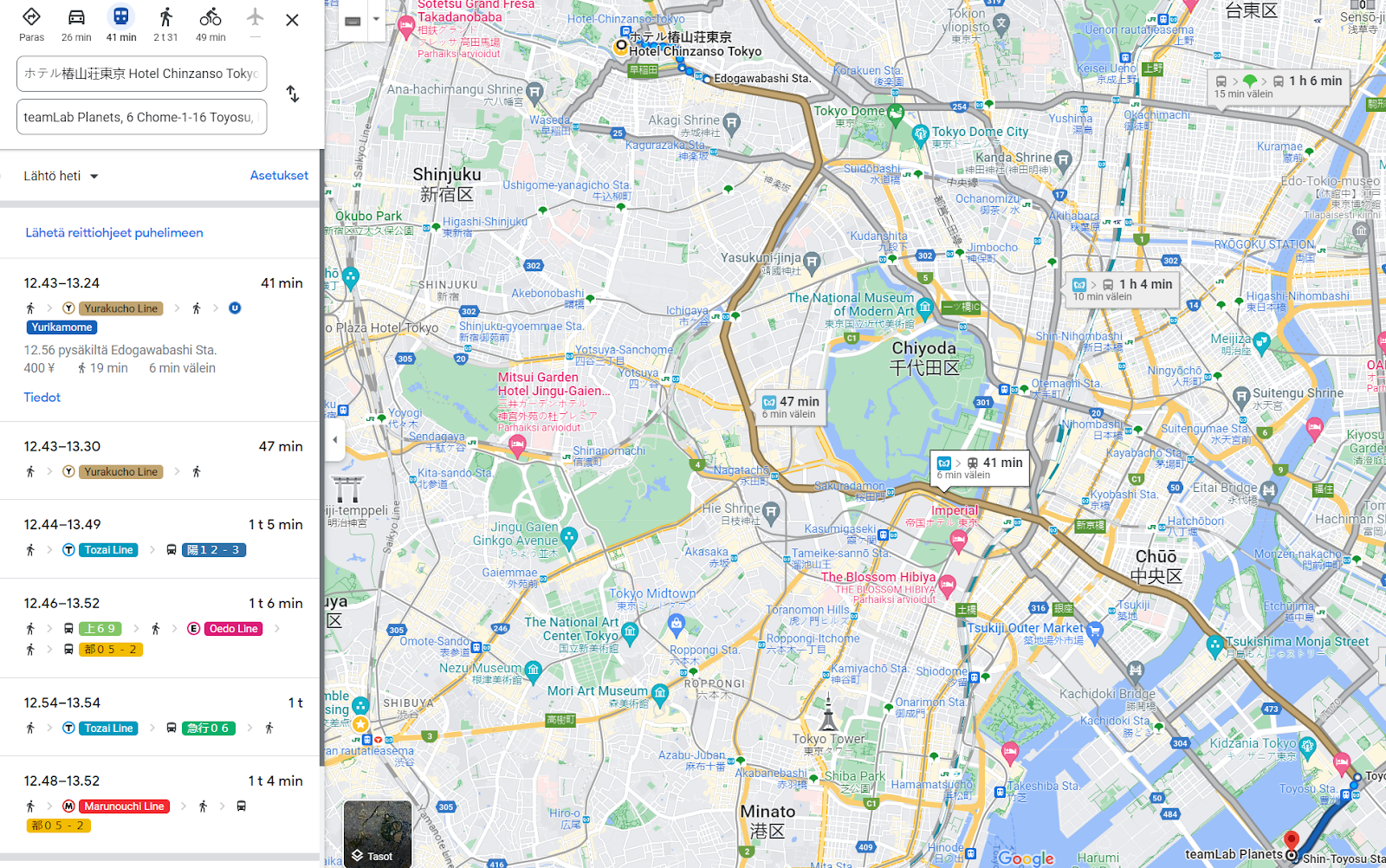This screenshot has width=1386, height=868.
Task: Click The Blossom Hibiya hotel pin
Action: coord(948,586)
